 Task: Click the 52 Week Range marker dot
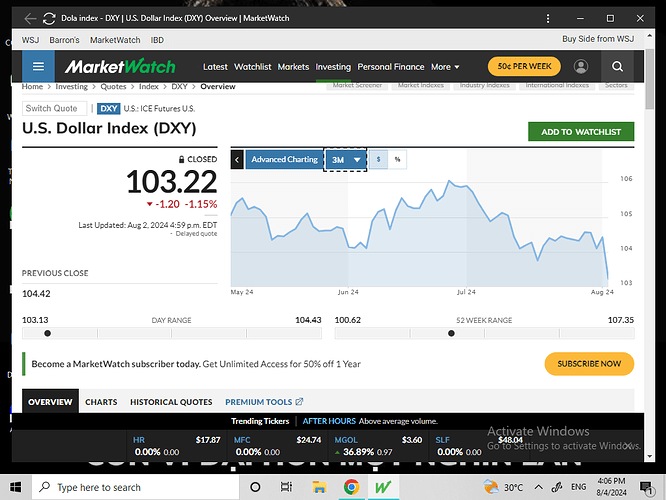pos(451,333)
